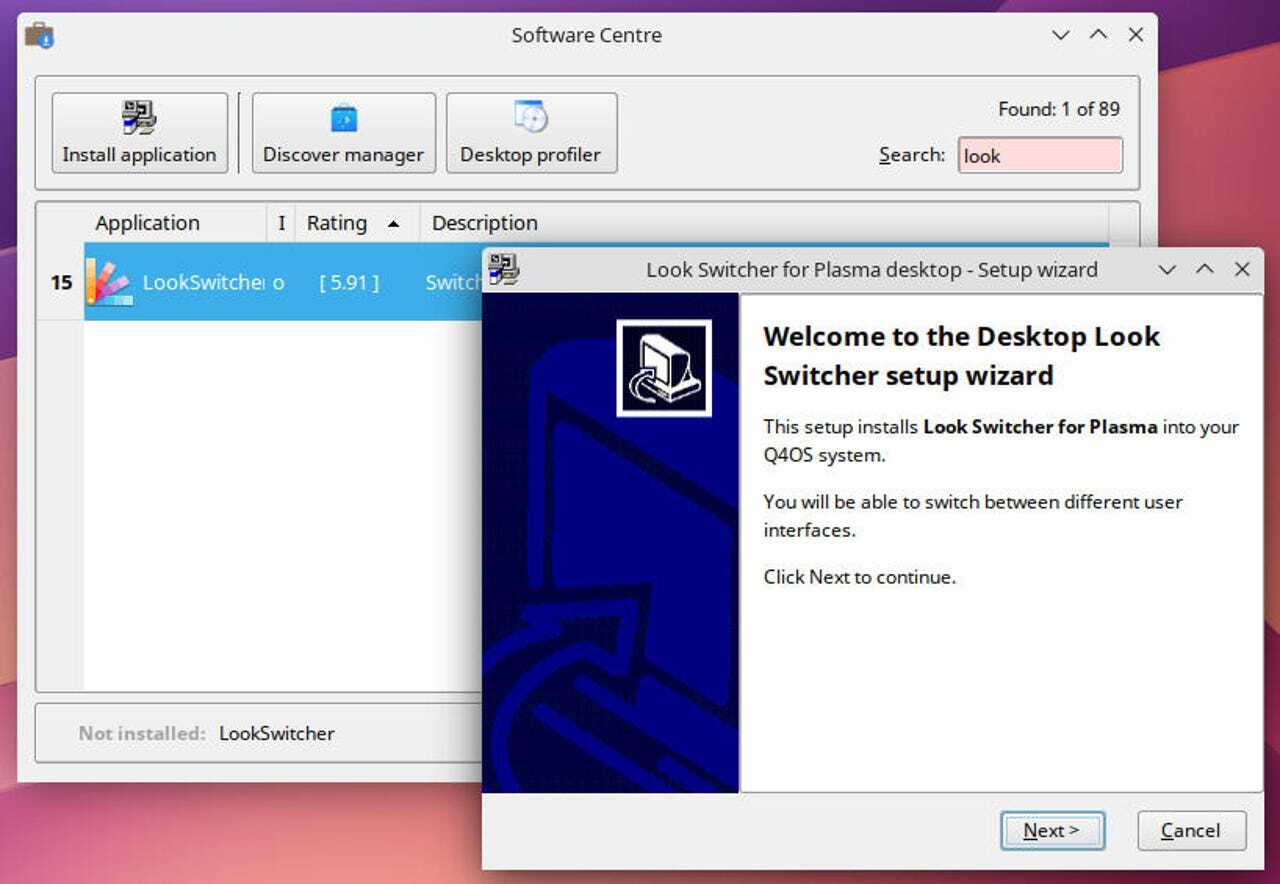Close the Software Centre window
The image size is (1280, 884).
pyautogui.click(x=1136, y=35)
